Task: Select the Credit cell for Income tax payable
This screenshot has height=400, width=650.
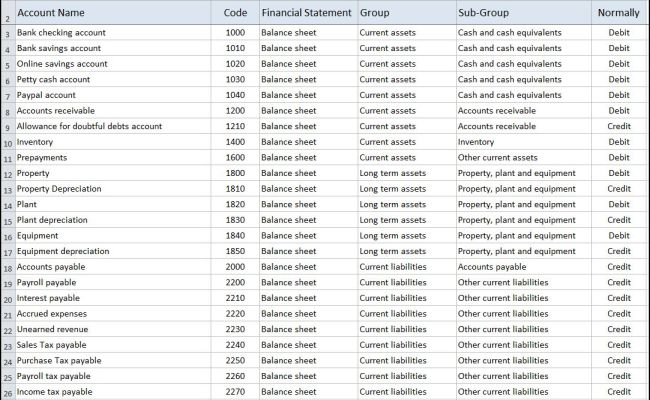Action: click(x=618, y=392)
